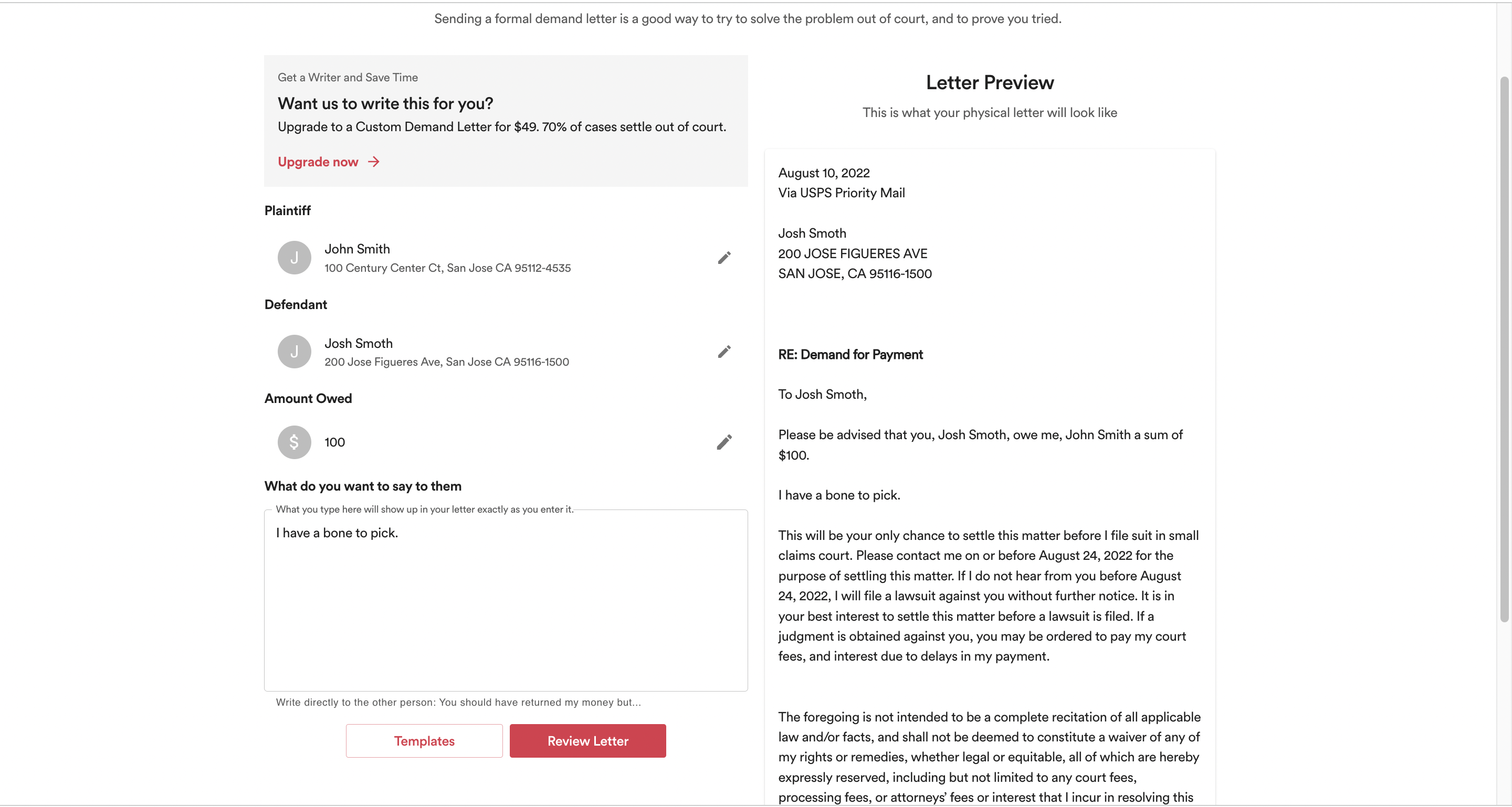The height and width of the screenshot is (807, 1512).
Task: Select the plaintiff name John Smith
Action: coord(357,249)
